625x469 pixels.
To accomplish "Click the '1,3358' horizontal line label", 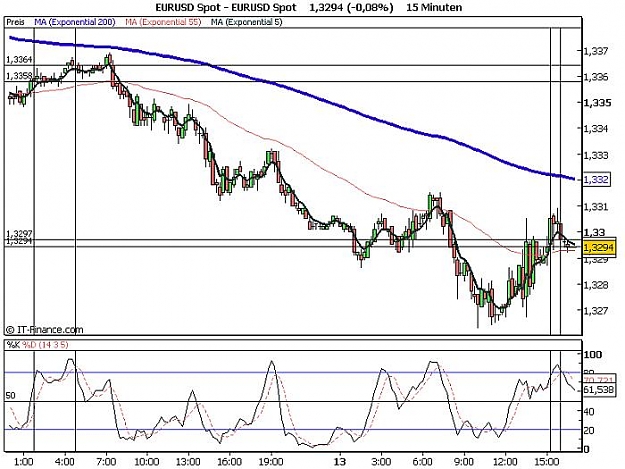I will click(x=18, y=76).
